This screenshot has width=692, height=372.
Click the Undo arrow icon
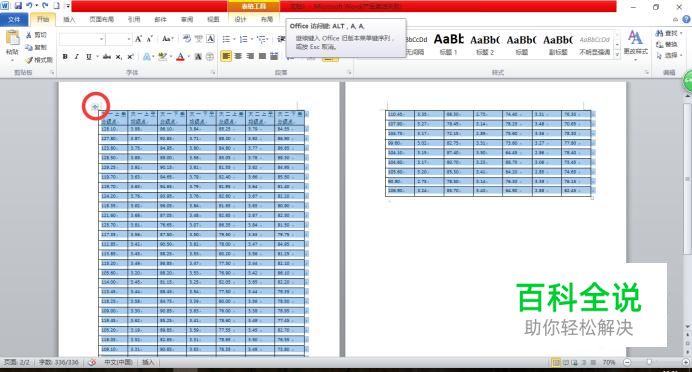click(x=29, y=6)
